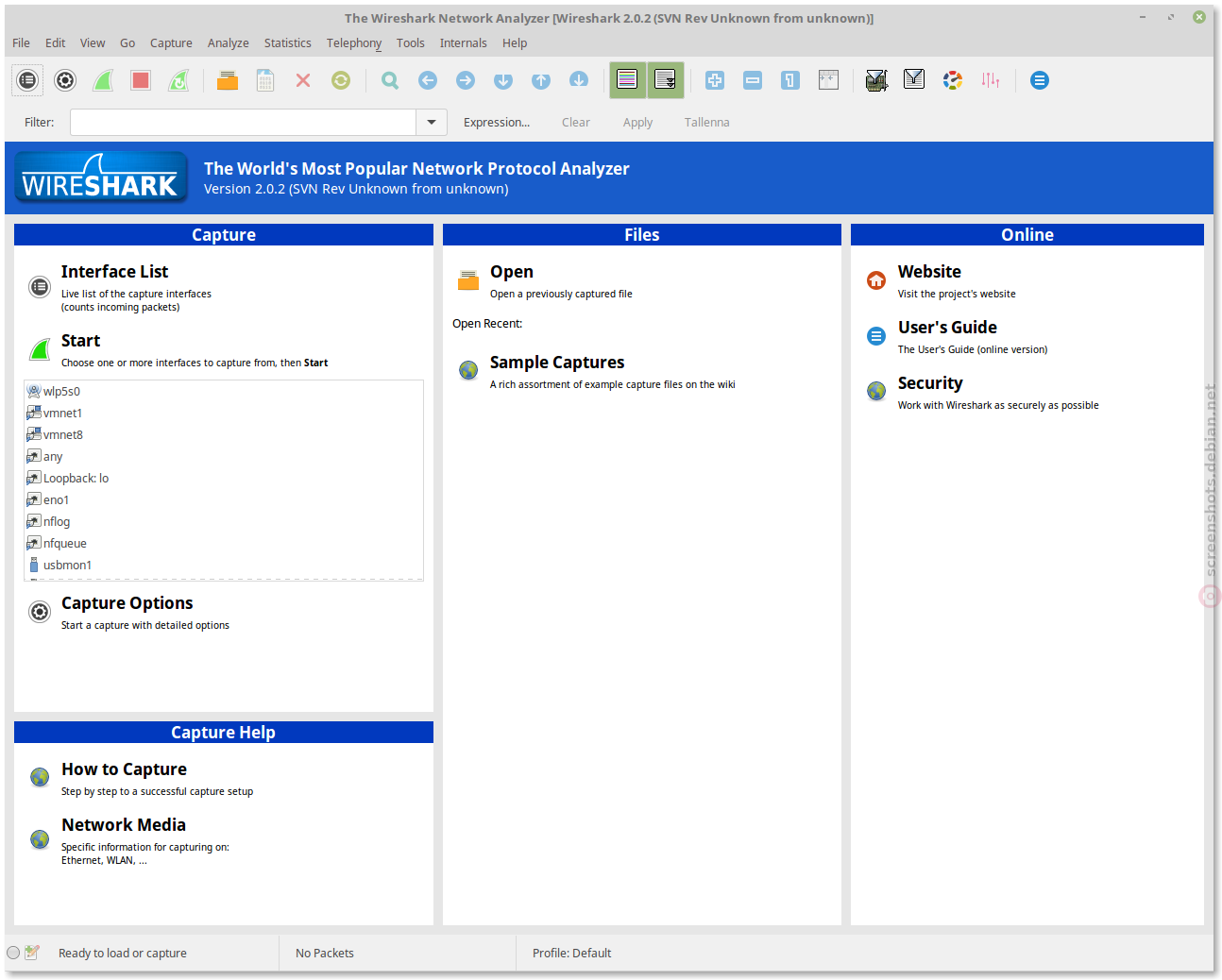Open preferences sliders toolbar icon
The width and height of the screenshot is (1222, 980).
(x=991, y=80)
